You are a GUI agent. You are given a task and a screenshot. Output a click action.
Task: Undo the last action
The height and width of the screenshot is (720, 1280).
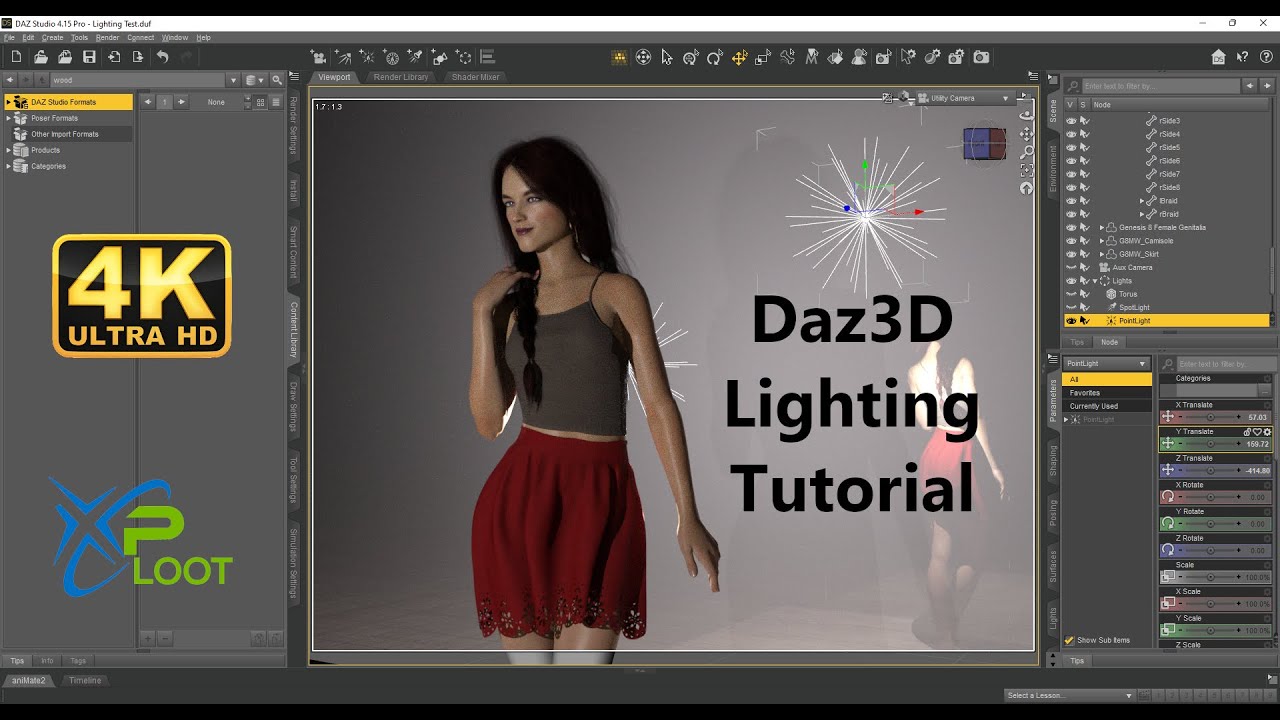[162, 57]
